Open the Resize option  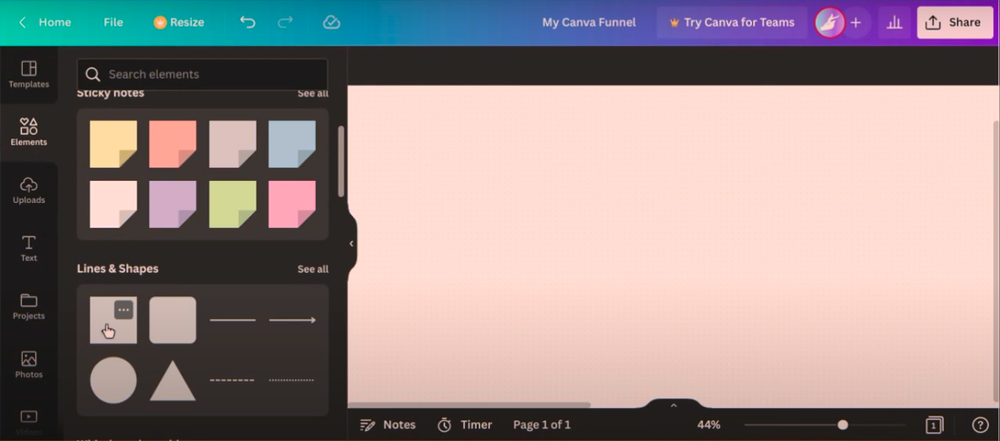(x=179, y=22)
